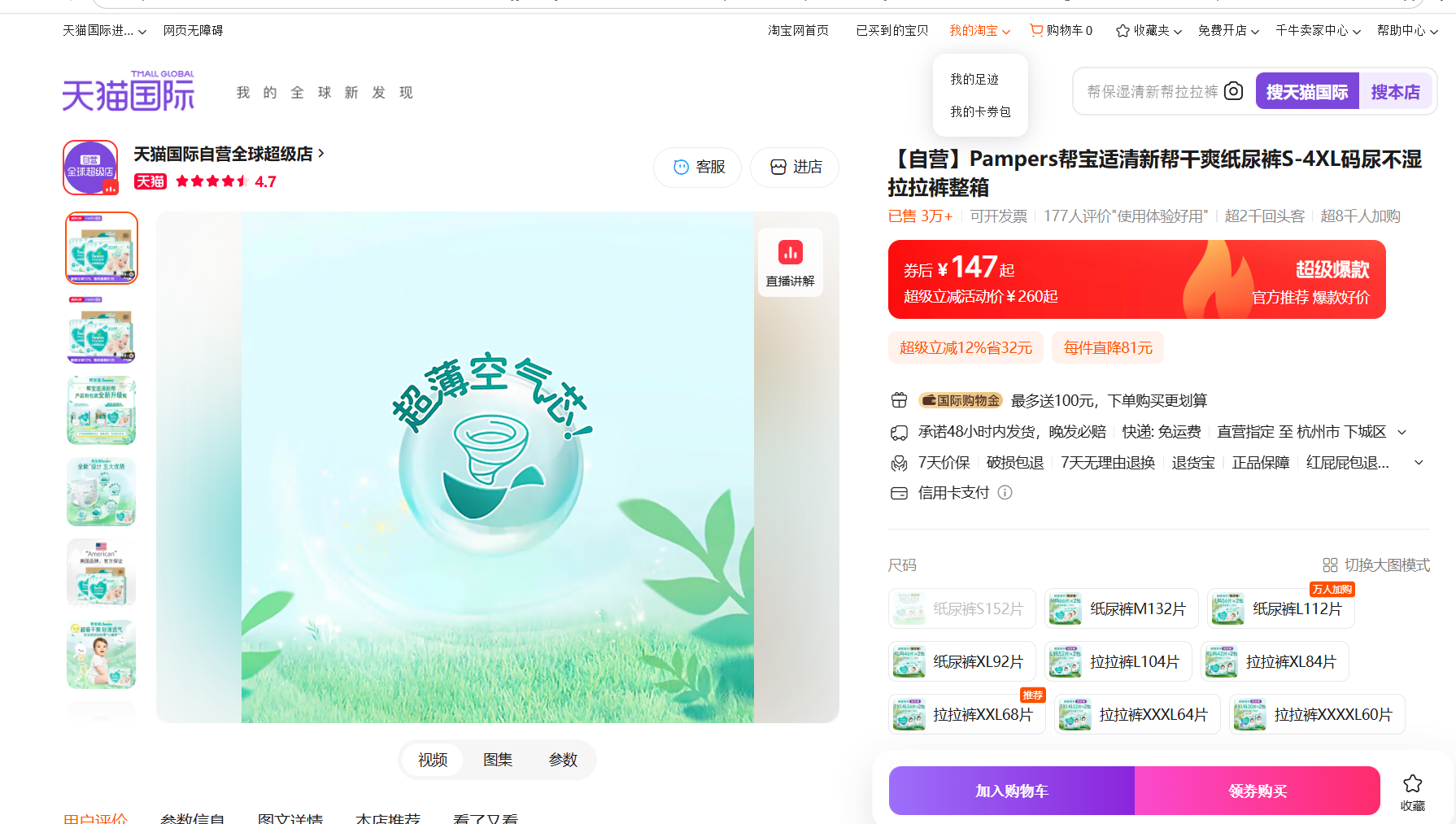Open the 用户评价 tab
This screenshot has width=1456, height=824.
[96, 817]
